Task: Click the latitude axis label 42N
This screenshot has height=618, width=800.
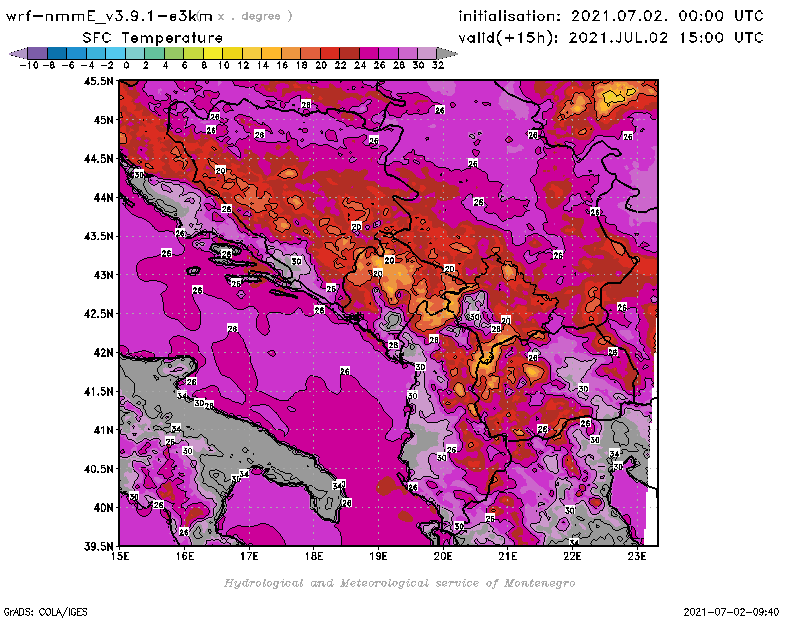Action: 103,353
